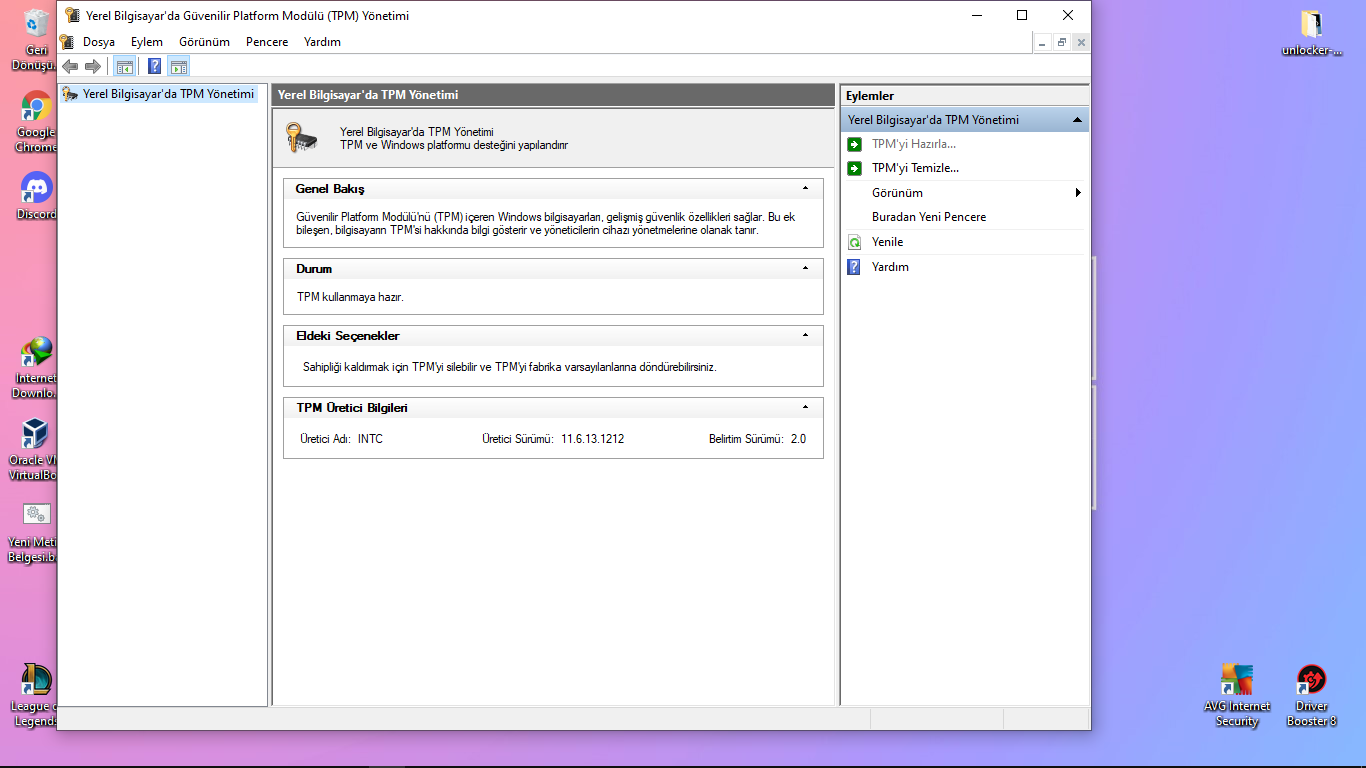Collapse the Eylemler pane's TPM Yönetimi group arrow
Image resolution: width=1366 pixels, height=768 pixels.
coord(1077,120)
